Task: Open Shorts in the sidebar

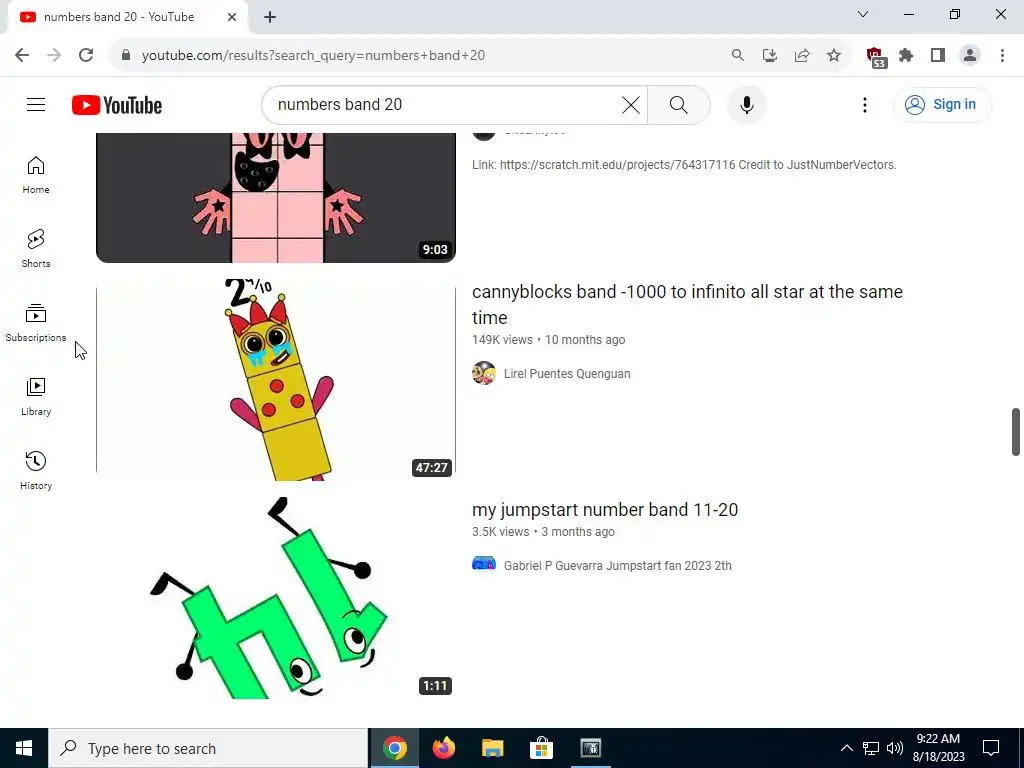Action: (36, 249)
